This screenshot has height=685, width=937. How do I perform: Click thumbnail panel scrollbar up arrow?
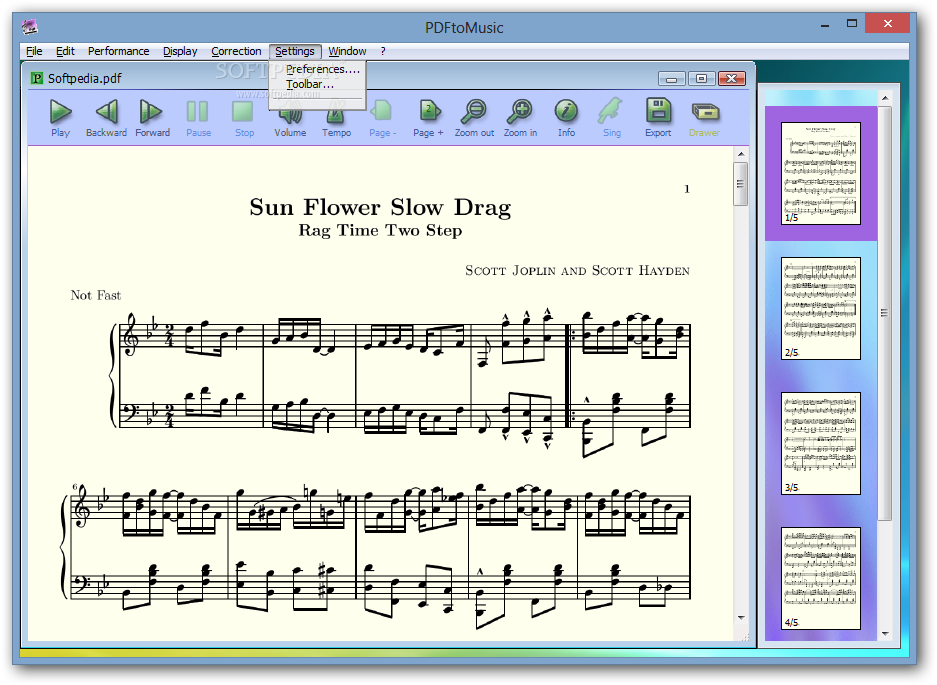point(886,97)
